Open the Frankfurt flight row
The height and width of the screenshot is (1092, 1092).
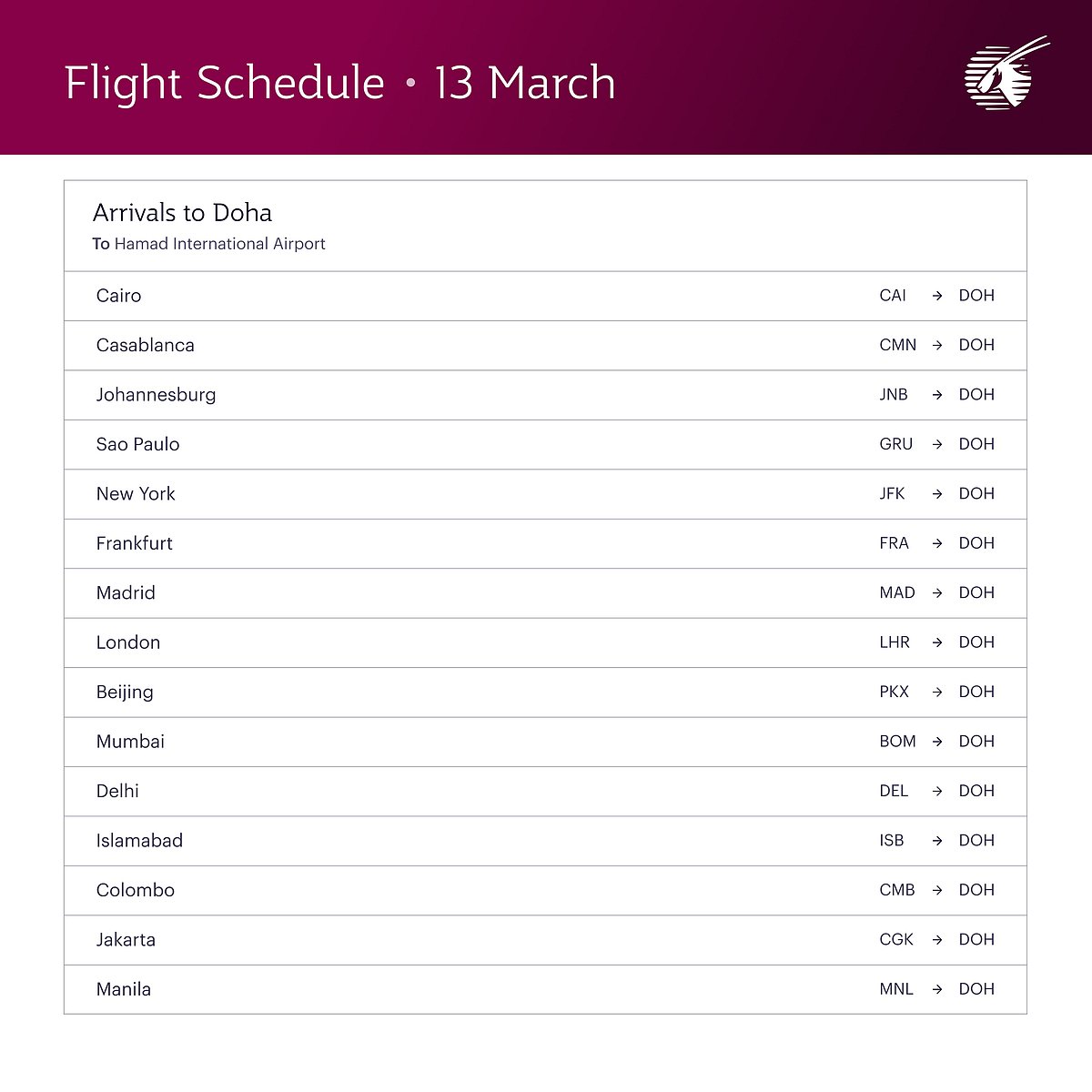coord(135,543)
